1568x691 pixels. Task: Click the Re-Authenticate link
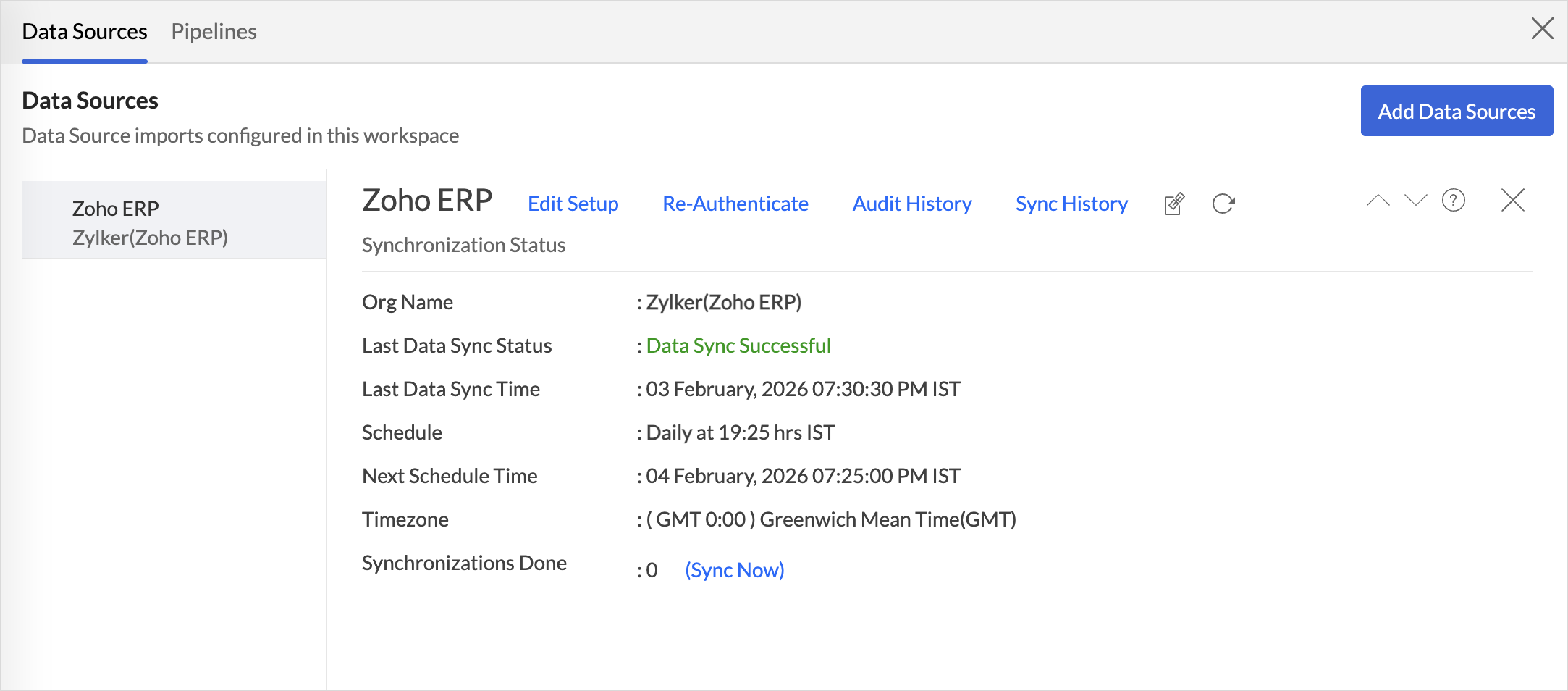735,204
